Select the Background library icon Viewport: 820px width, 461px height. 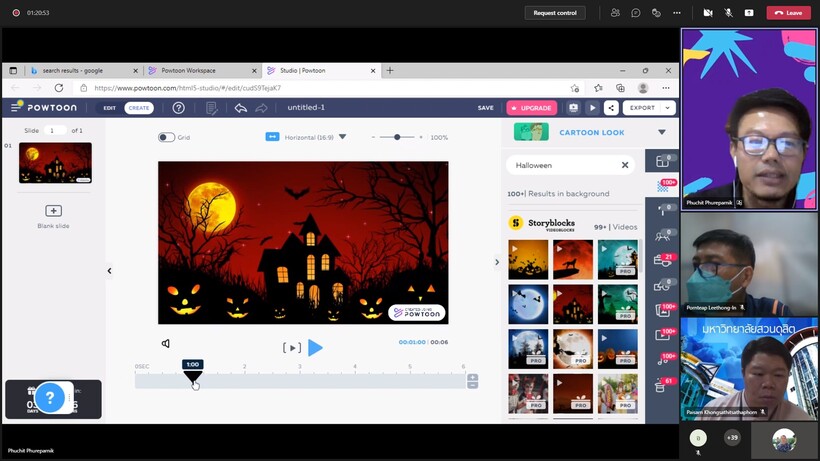pyautogui.click(x=663, y=186)
